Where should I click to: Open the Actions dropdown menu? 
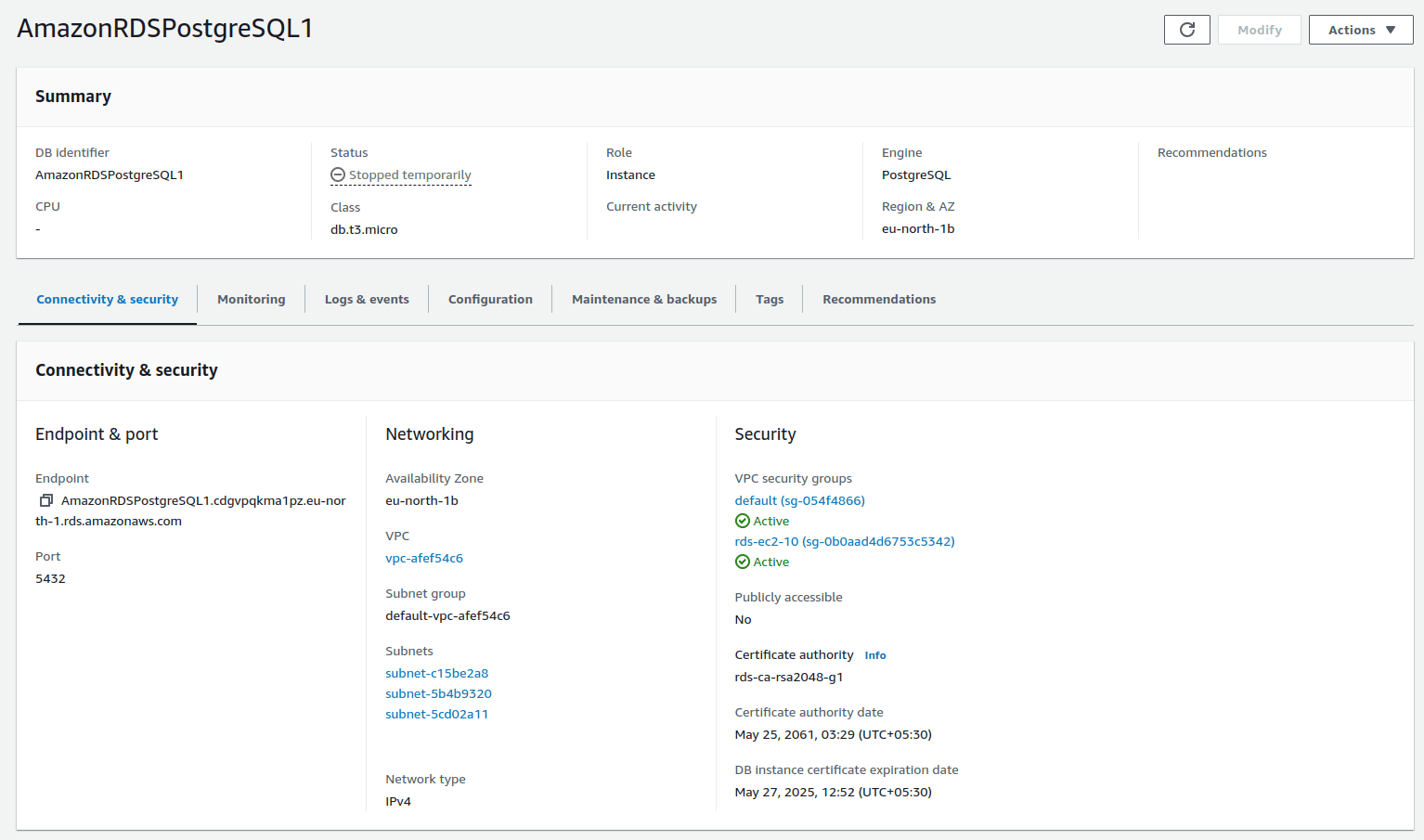coord(1360,30)
